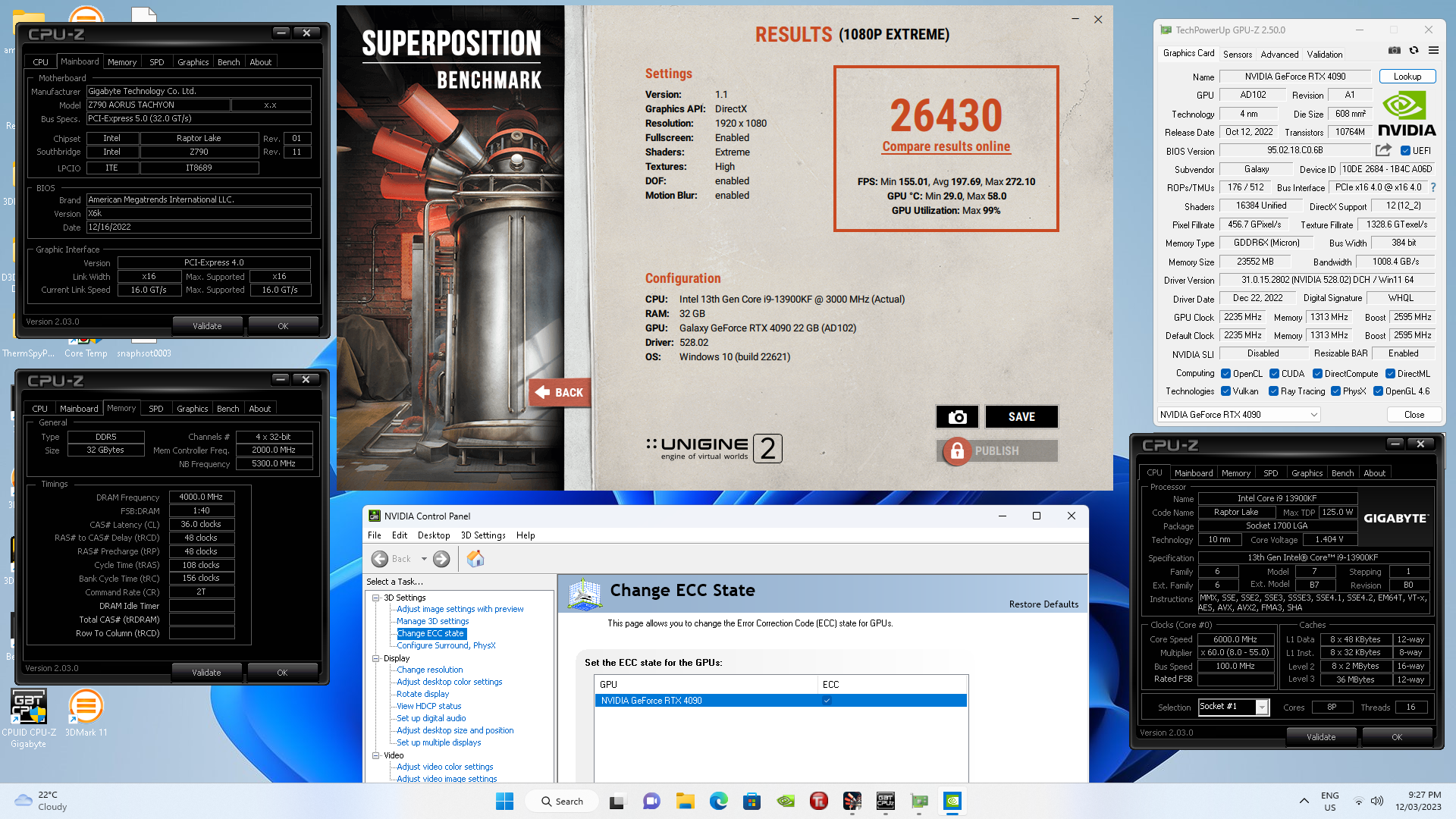Open File Explorer from the taskbar

pos(686,801)
